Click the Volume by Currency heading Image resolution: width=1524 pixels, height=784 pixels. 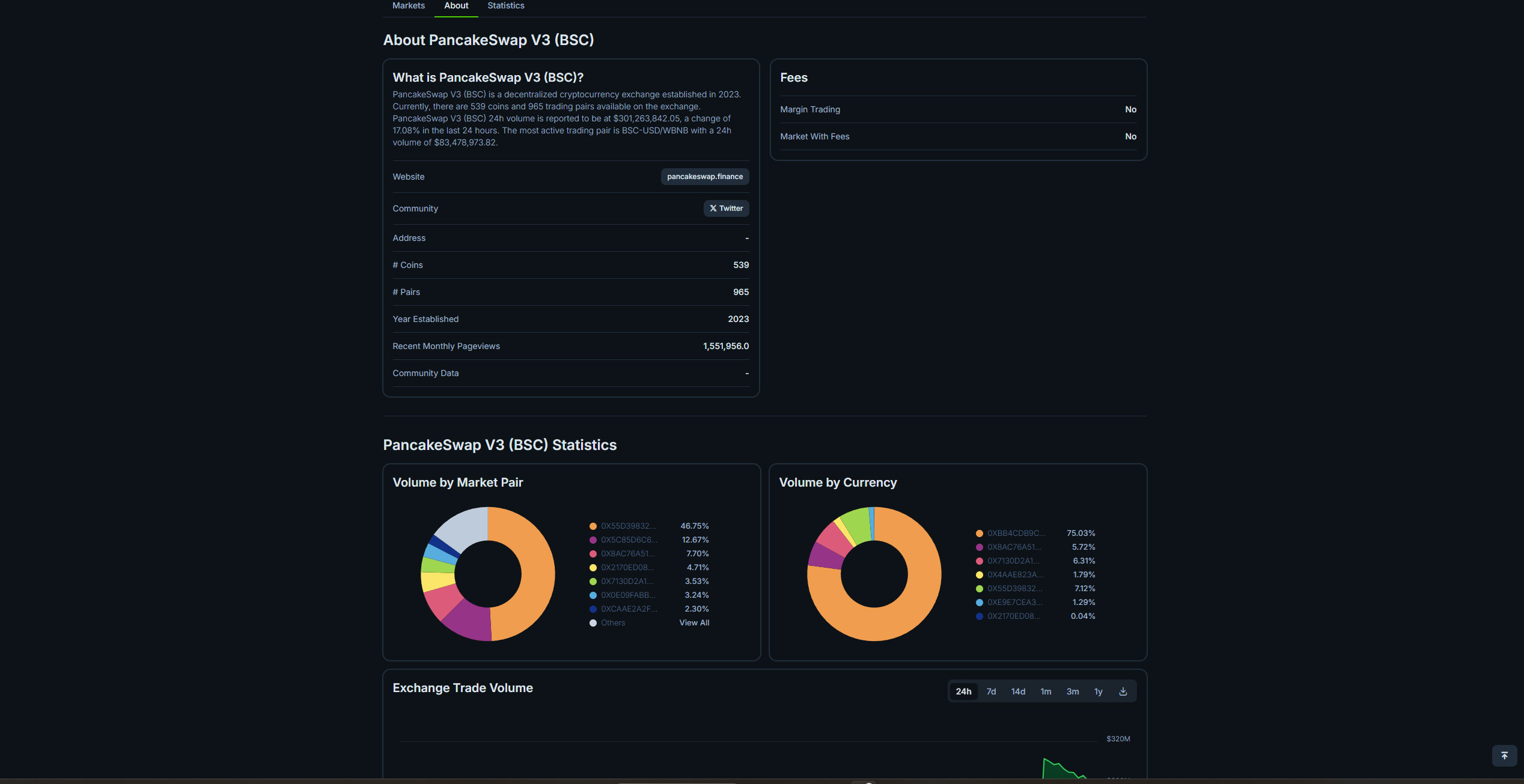point(838,482)
